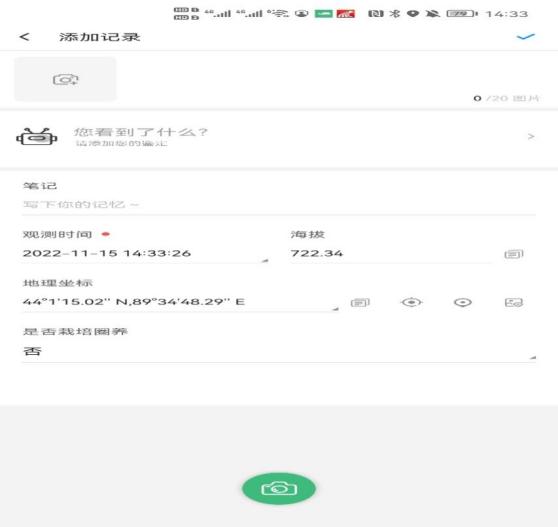The height and width of the screenshot is (527, 558).
Task: Pick location with the map target icon
Action: point(463,302)
